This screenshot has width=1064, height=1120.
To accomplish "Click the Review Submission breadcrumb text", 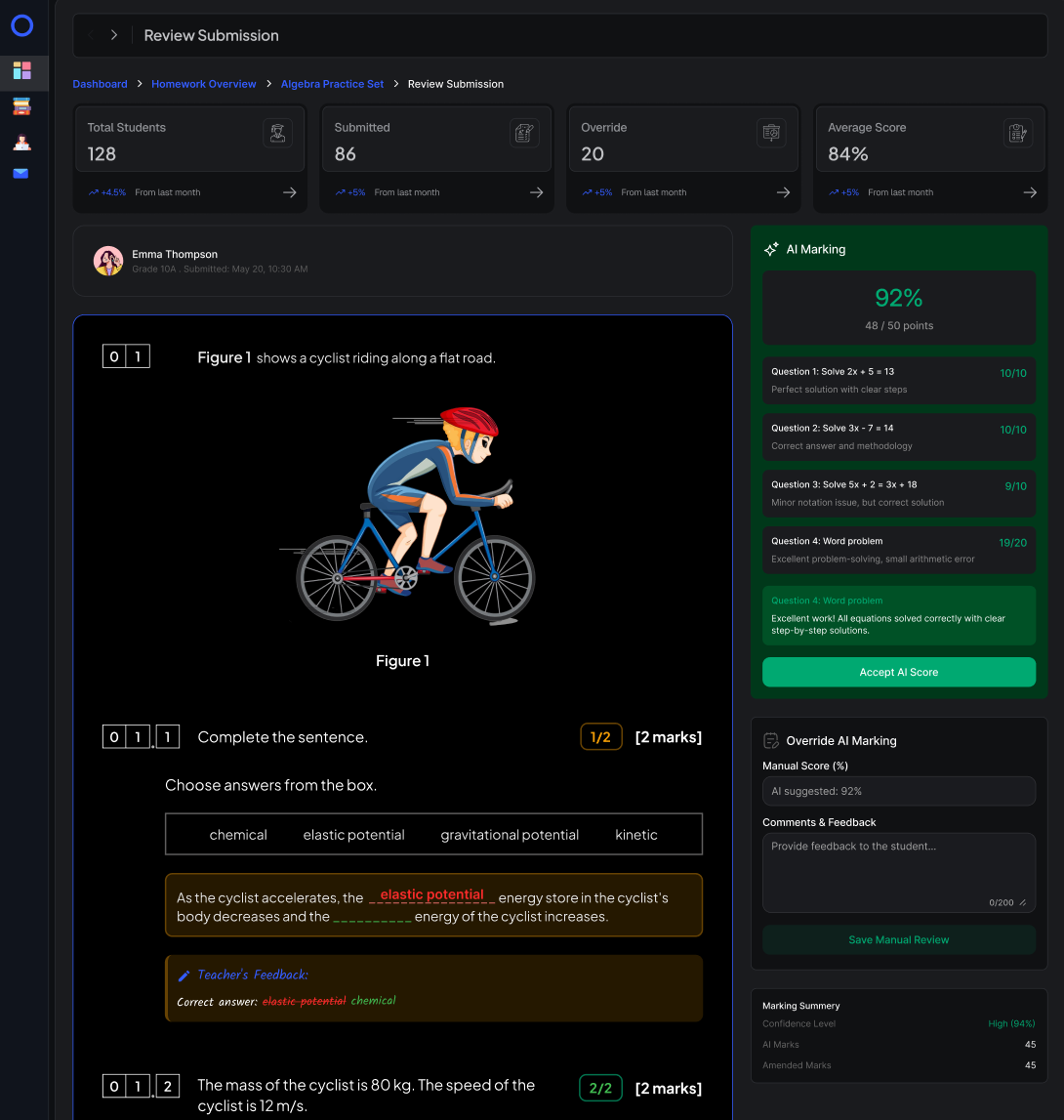I will pyautogui.click(x=456, y=84).
